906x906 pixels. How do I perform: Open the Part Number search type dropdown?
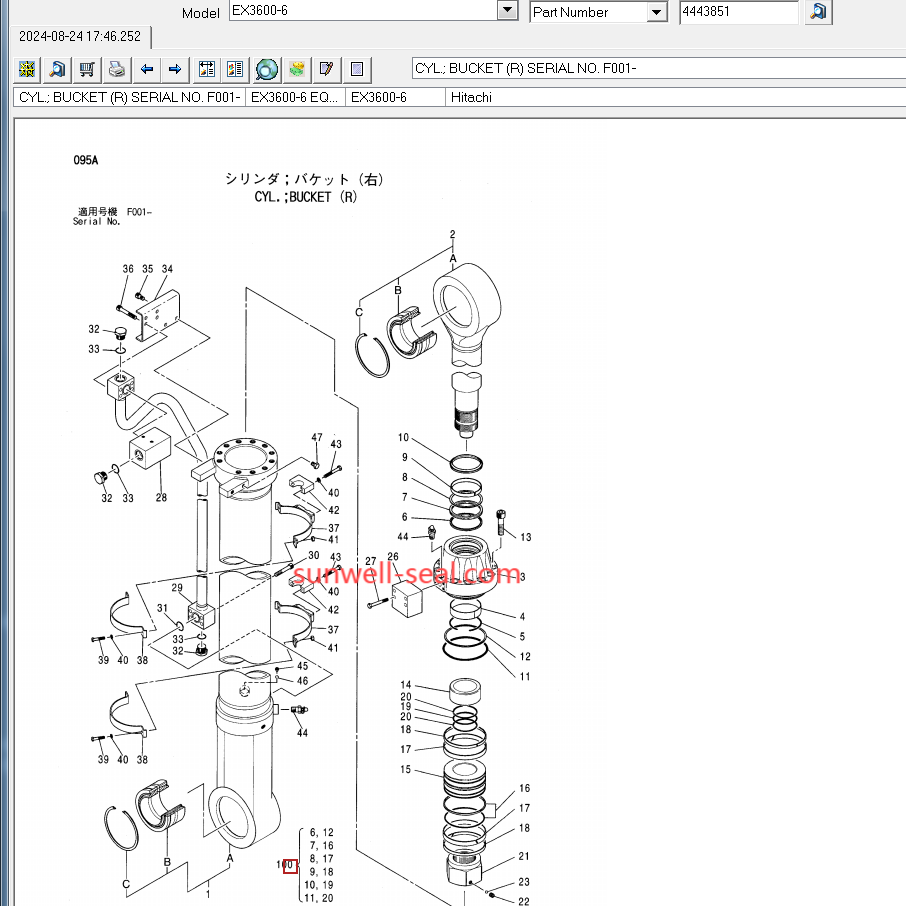click(656, 12)
